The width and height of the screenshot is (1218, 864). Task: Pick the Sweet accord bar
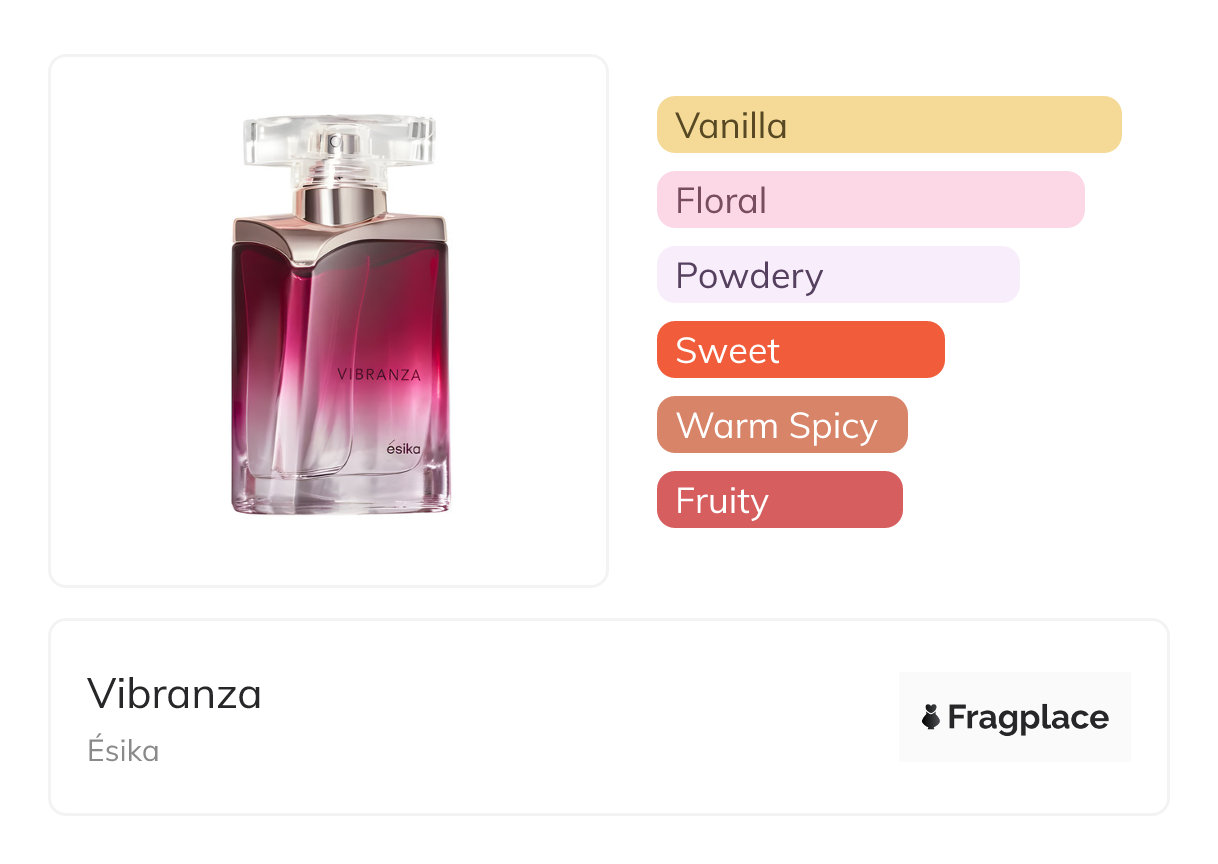point(800,350)
